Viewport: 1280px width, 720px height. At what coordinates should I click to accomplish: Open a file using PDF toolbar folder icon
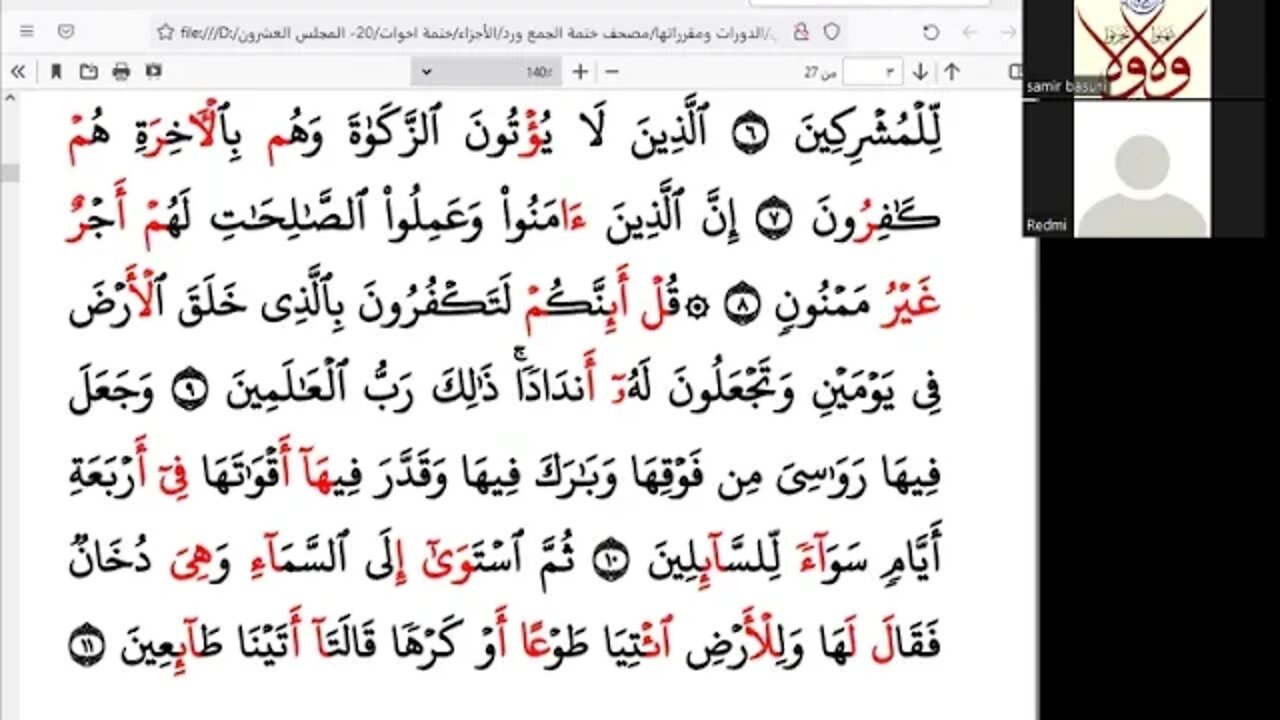(x=89, y=72)
